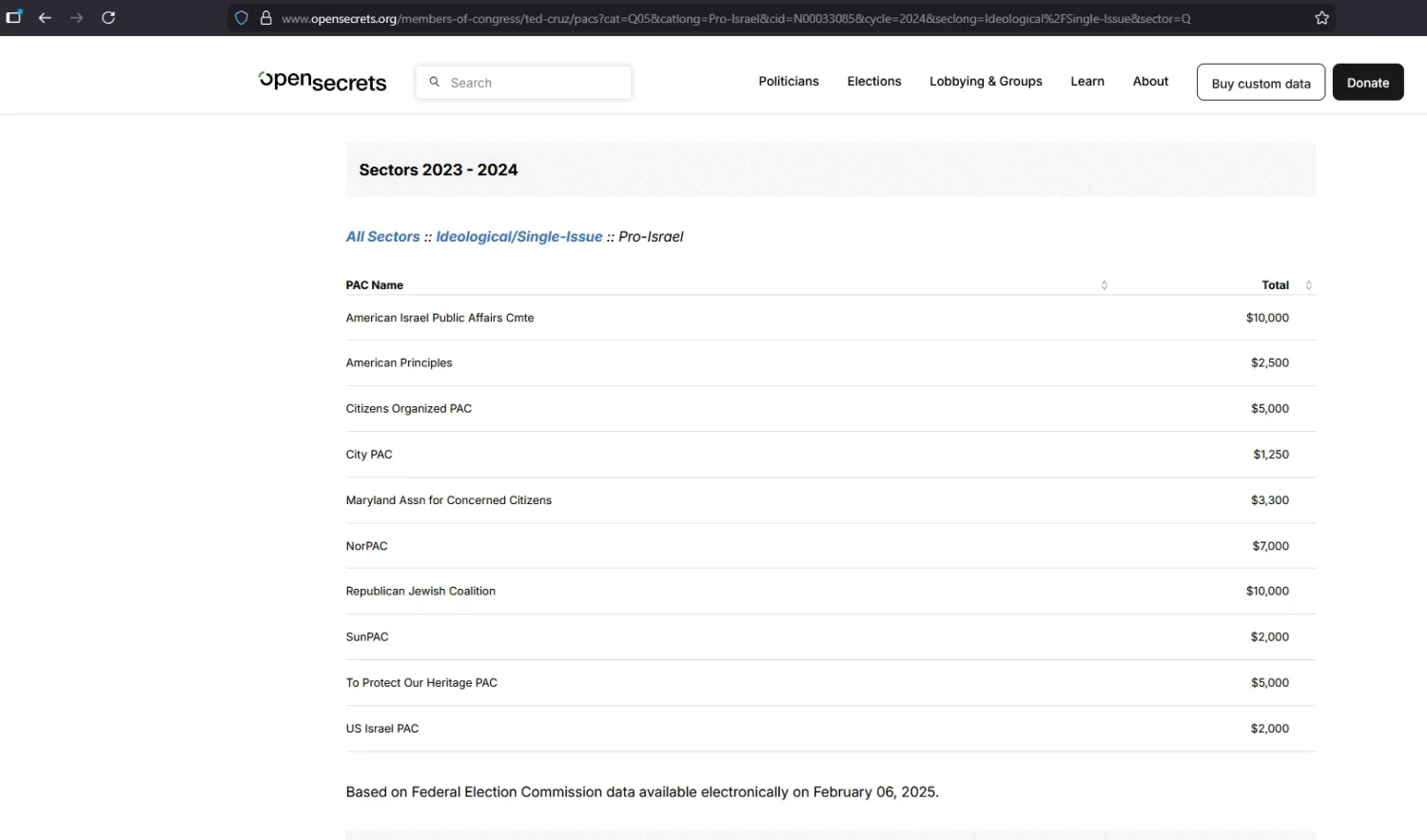Screen dimensions: 1427x840
Task: Bookmark this page with the star icon
Action: point(1321,18)
